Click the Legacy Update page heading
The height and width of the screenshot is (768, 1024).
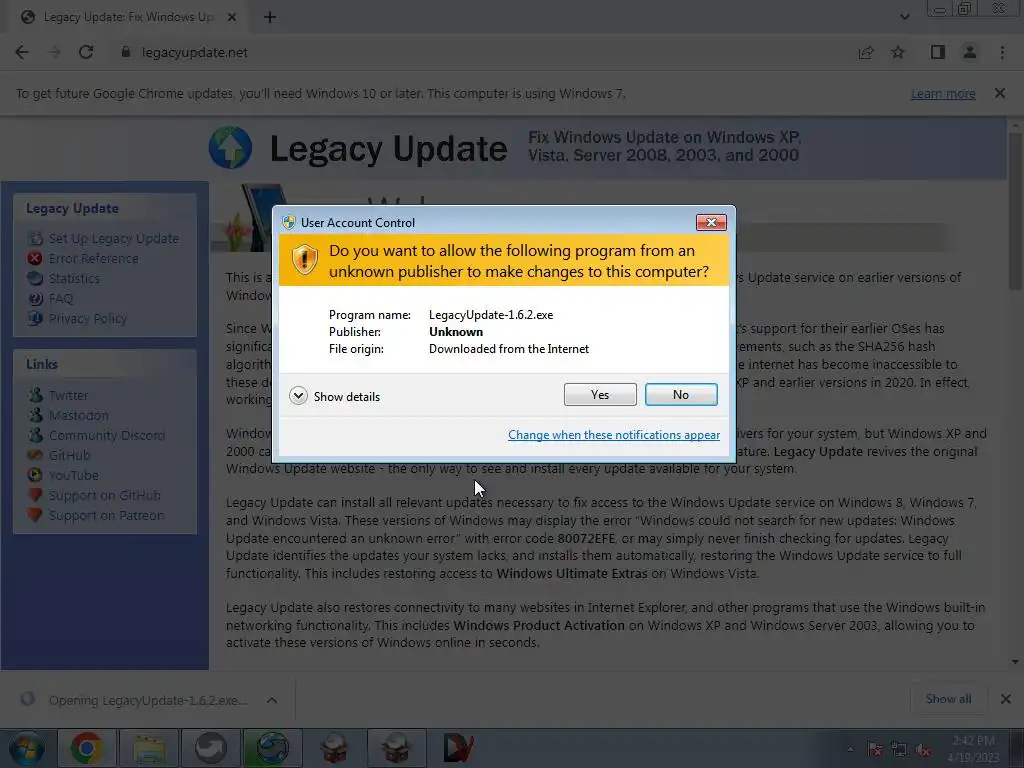click(x=388, y=149)
